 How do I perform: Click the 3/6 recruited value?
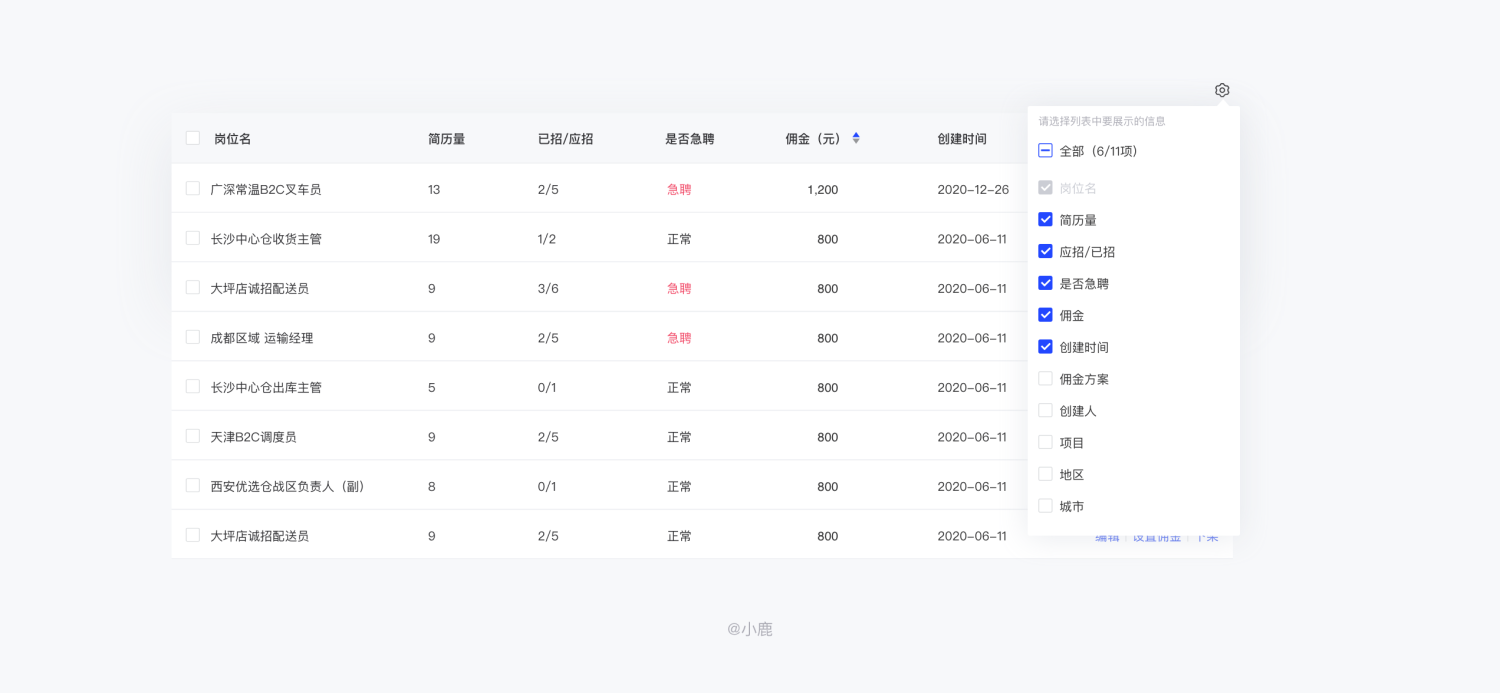[548, 288]
